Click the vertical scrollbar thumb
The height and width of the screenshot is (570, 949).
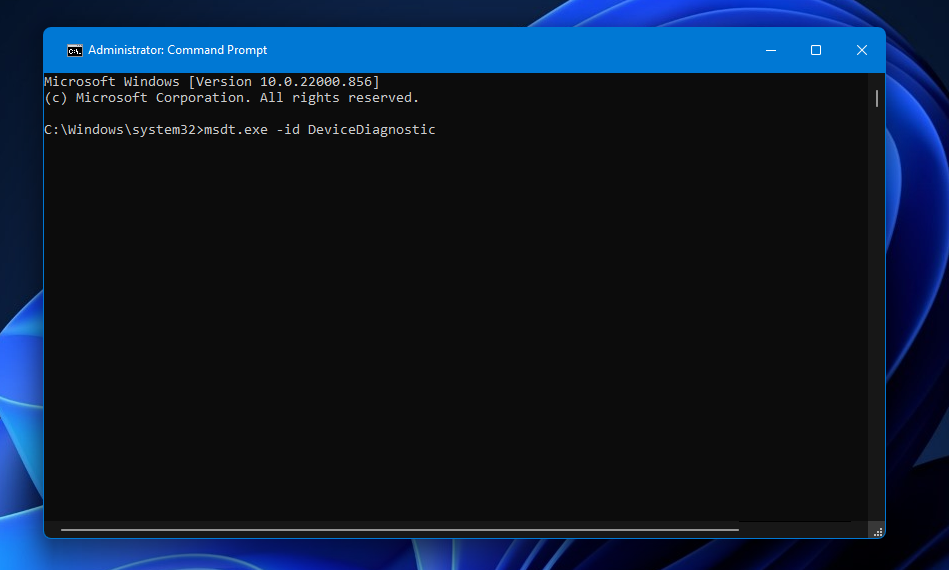tap(876, 99)
